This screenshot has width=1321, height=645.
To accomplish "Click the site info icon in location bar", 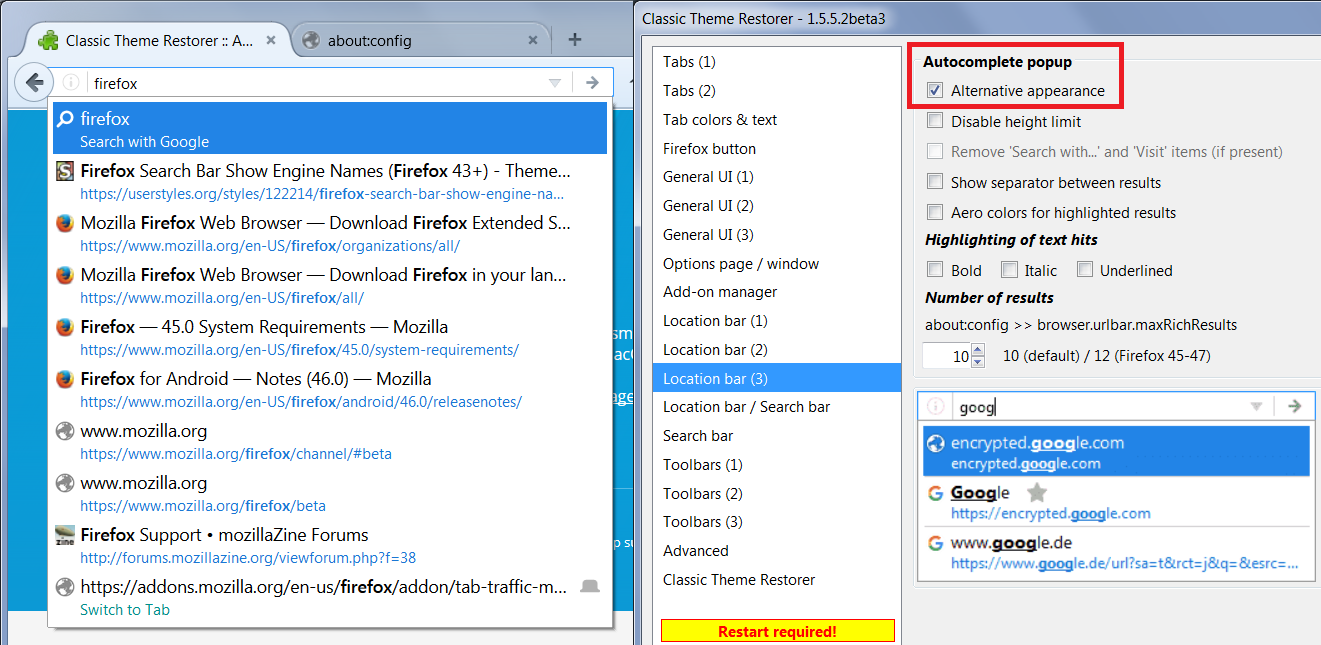I will coord(70,83).
